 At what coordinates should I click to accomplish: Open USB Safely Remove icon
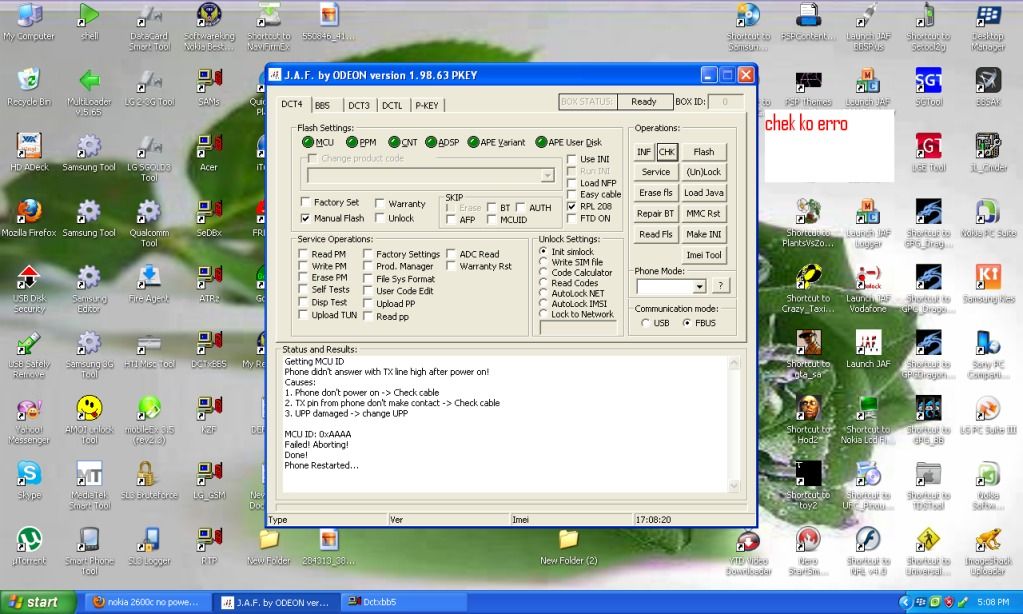[29, 355]
